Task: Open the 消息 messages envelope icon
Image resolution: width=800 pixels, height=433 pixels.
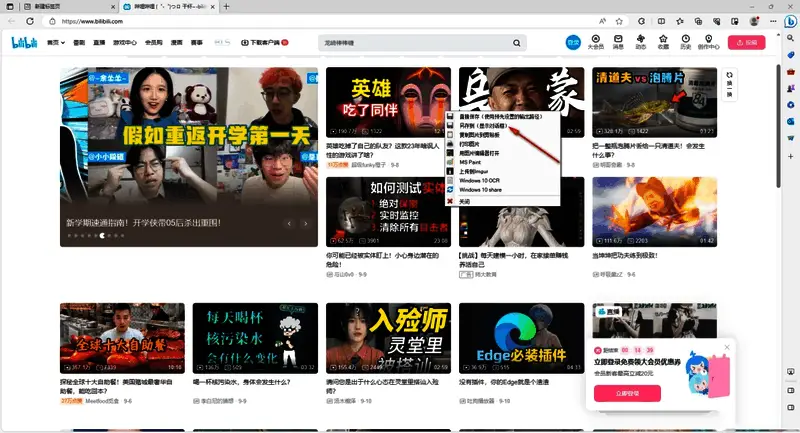Action: pyautogui.click(x=618, y=42)
